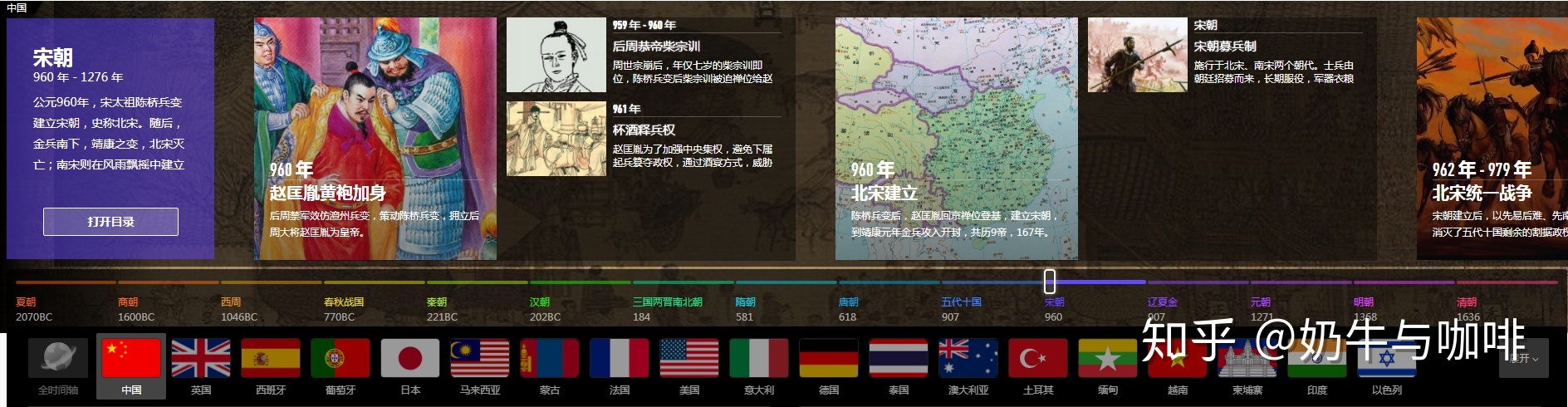The image size is (1568, 407).
Task: Choose the Japan flag icon
Action: tap(410, 359)
